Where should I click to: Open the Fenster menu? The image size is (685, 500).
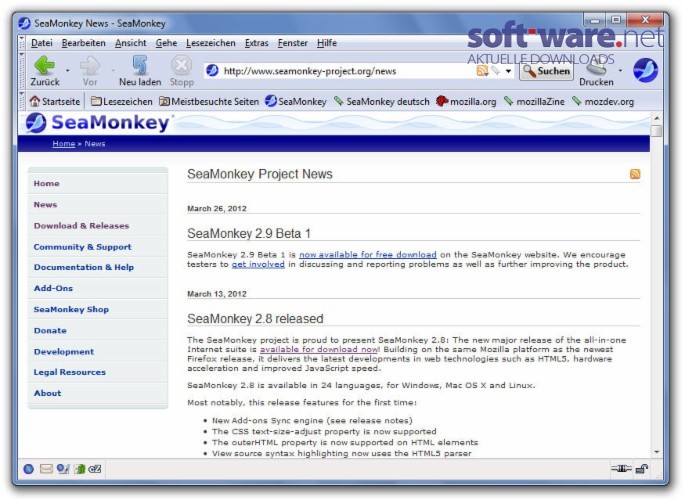point(293,43)
